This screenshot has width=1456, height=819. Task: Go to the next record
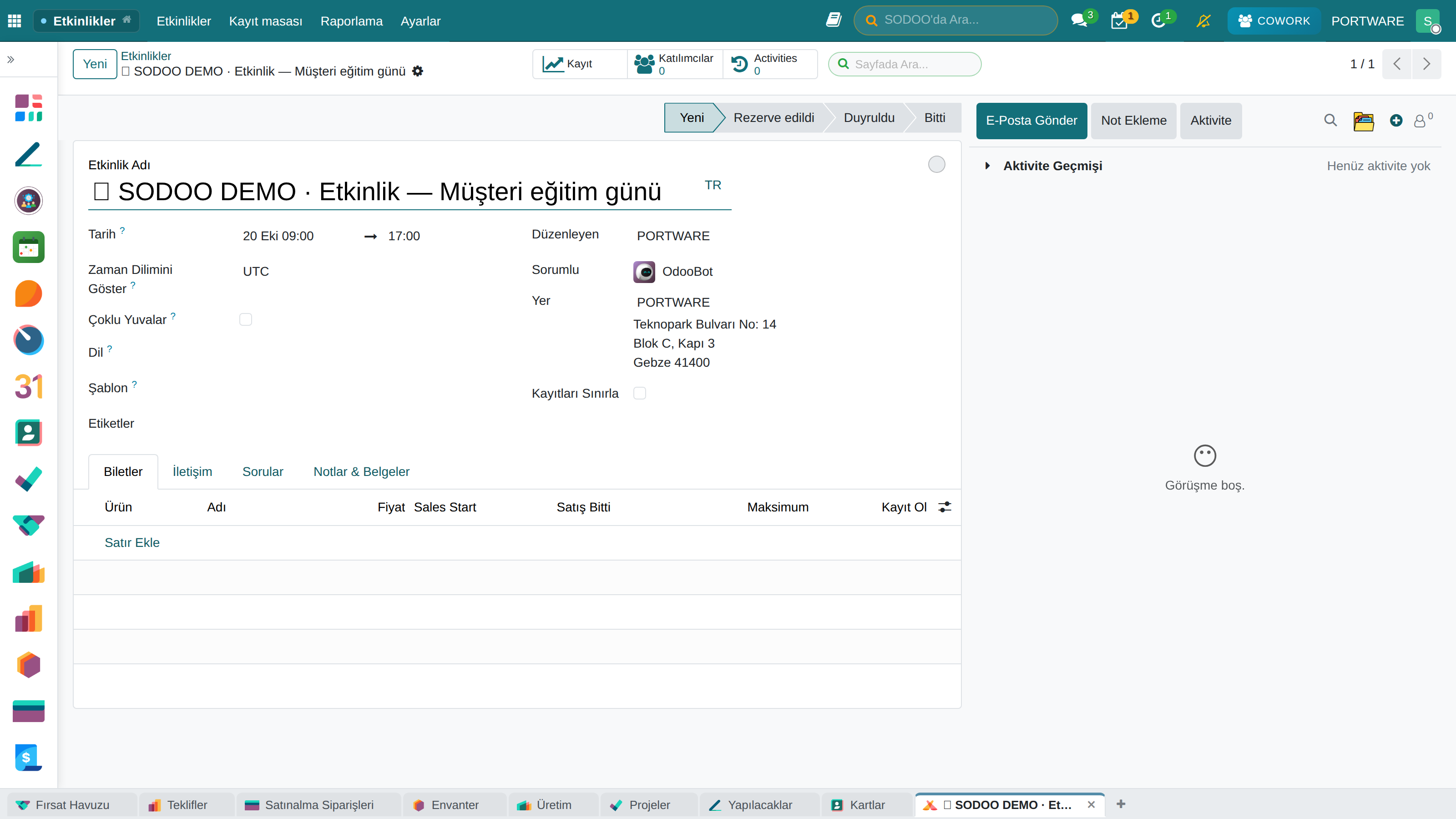click(1426, 64)
